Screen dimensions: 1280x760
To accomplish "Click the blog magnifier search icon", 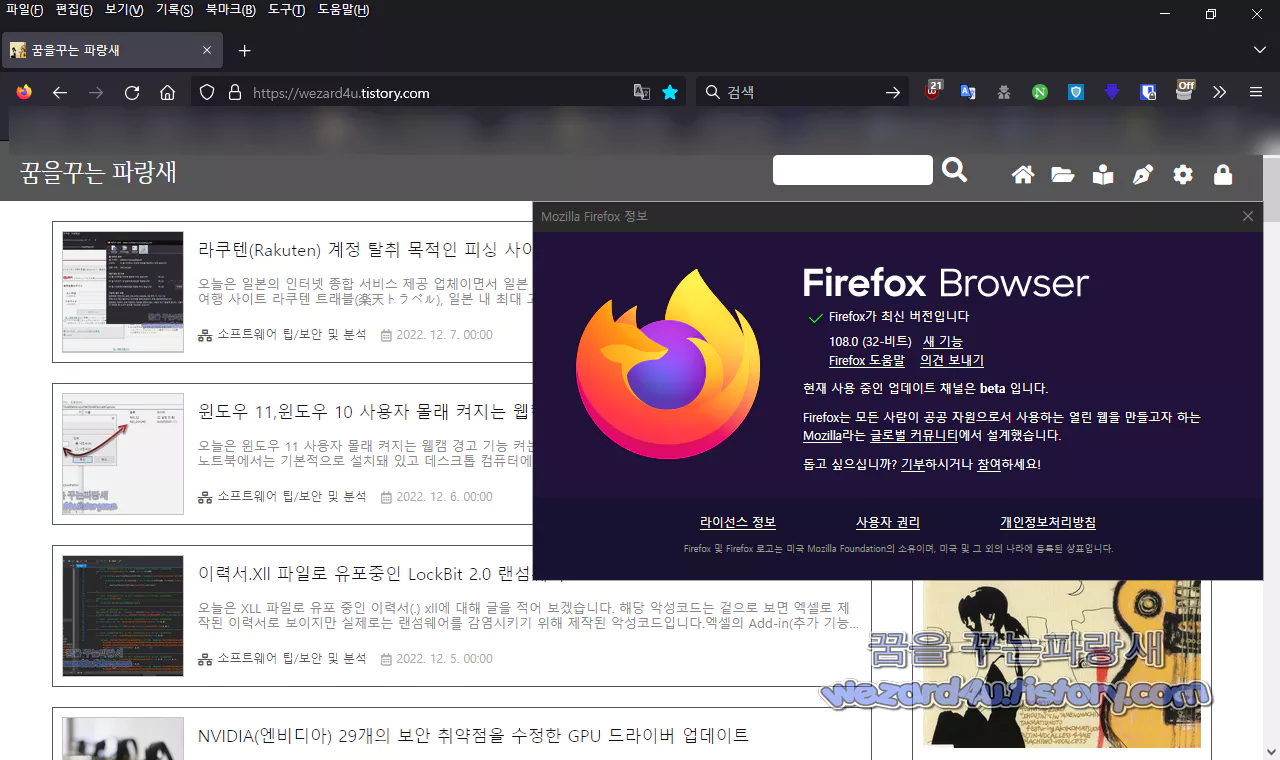I will point(955,170).
